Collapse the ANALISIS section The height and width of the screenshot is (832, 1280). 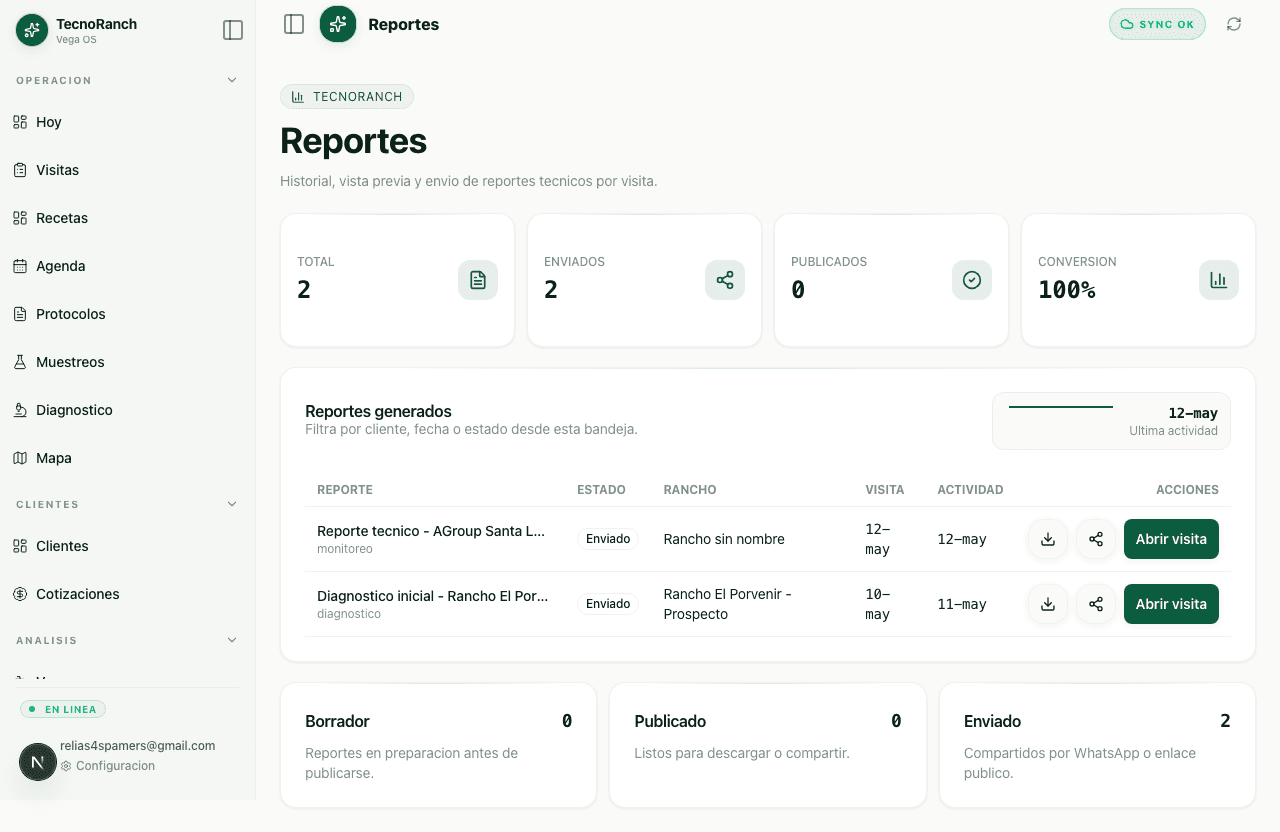coord(232,640)
